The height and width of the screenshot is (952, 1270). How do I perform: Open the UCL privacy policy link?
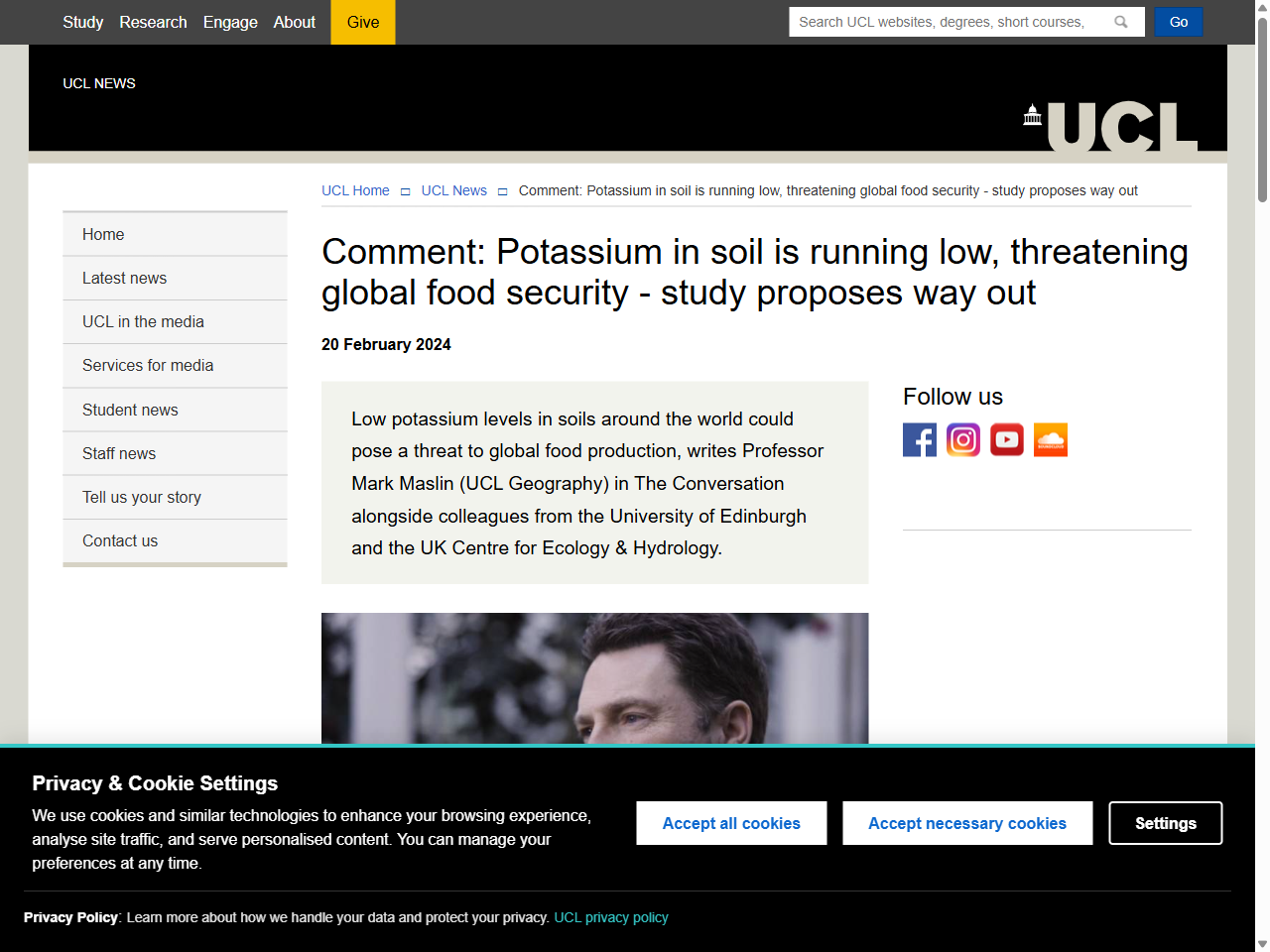click(611, 917)
